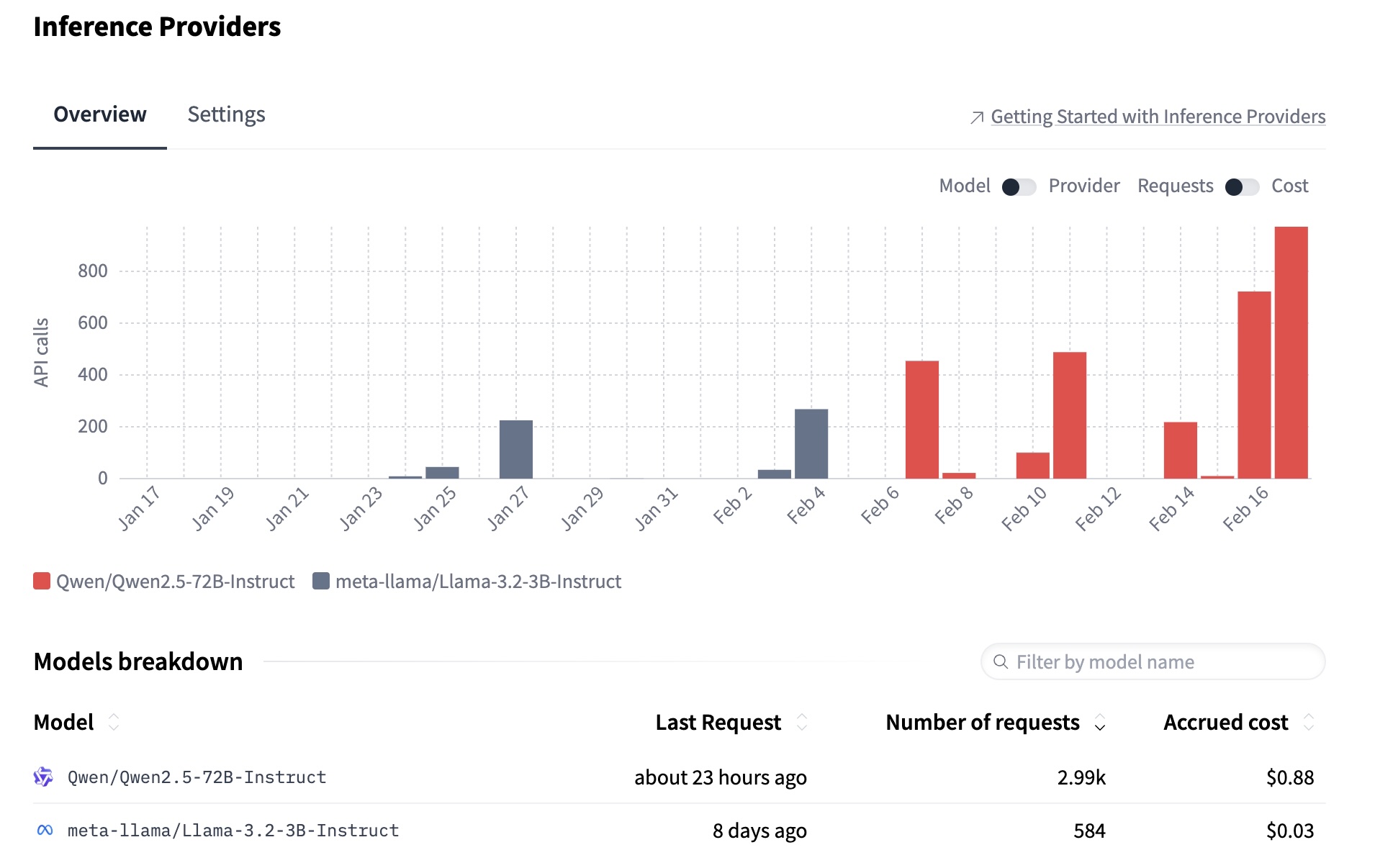
Task: Click the Qwen model logo icon
Action: [x=43, y=777]
